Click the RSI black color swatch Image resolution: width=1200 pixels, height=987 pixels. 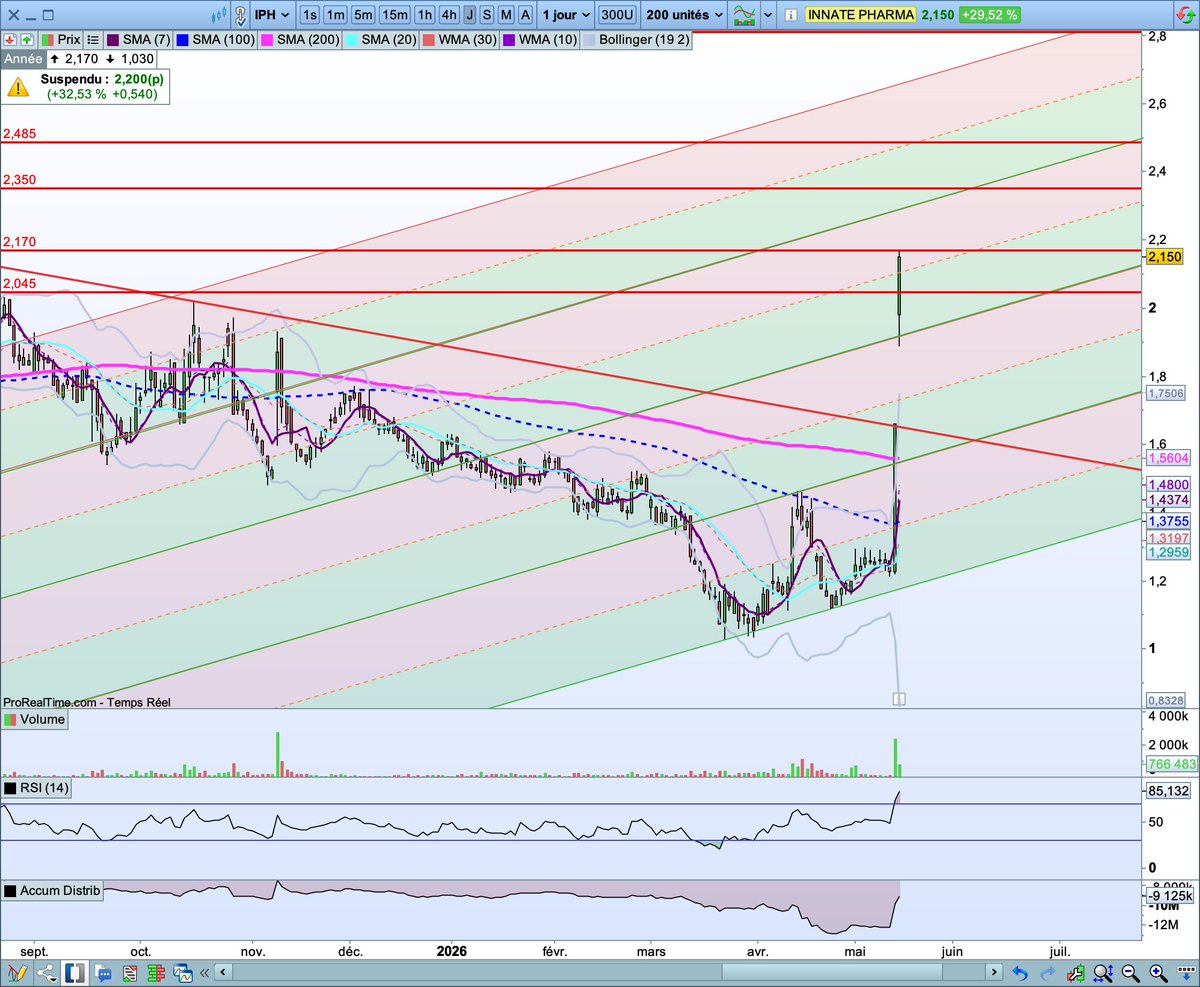(10, 789)
